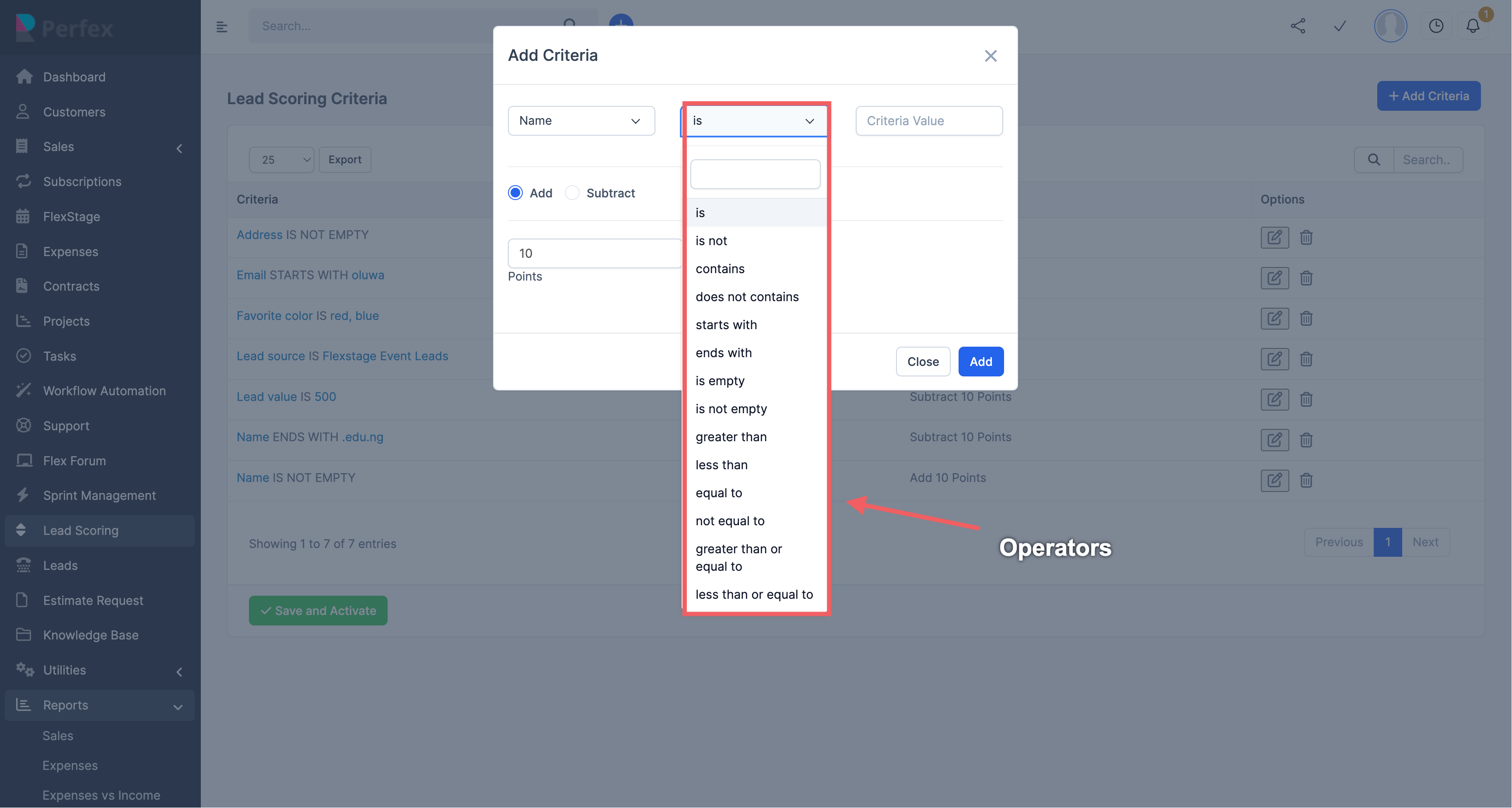
Task: Select 'is not empty' operator option
Action: coord(731,409)
